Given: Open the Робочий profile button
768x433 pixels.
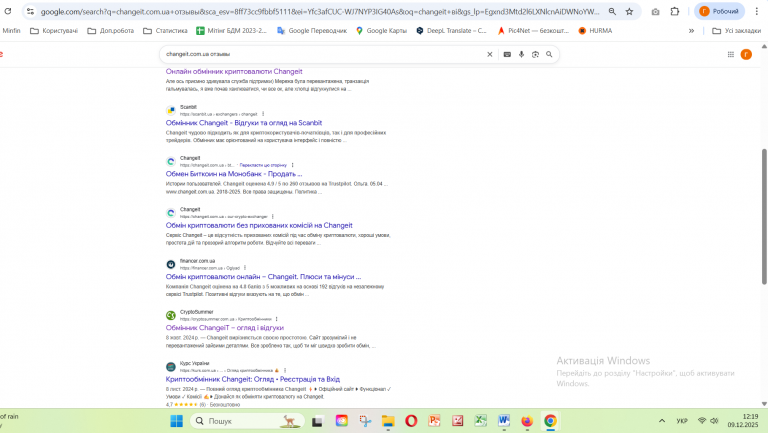Looking at the screenshot, I should pos(719,11).
